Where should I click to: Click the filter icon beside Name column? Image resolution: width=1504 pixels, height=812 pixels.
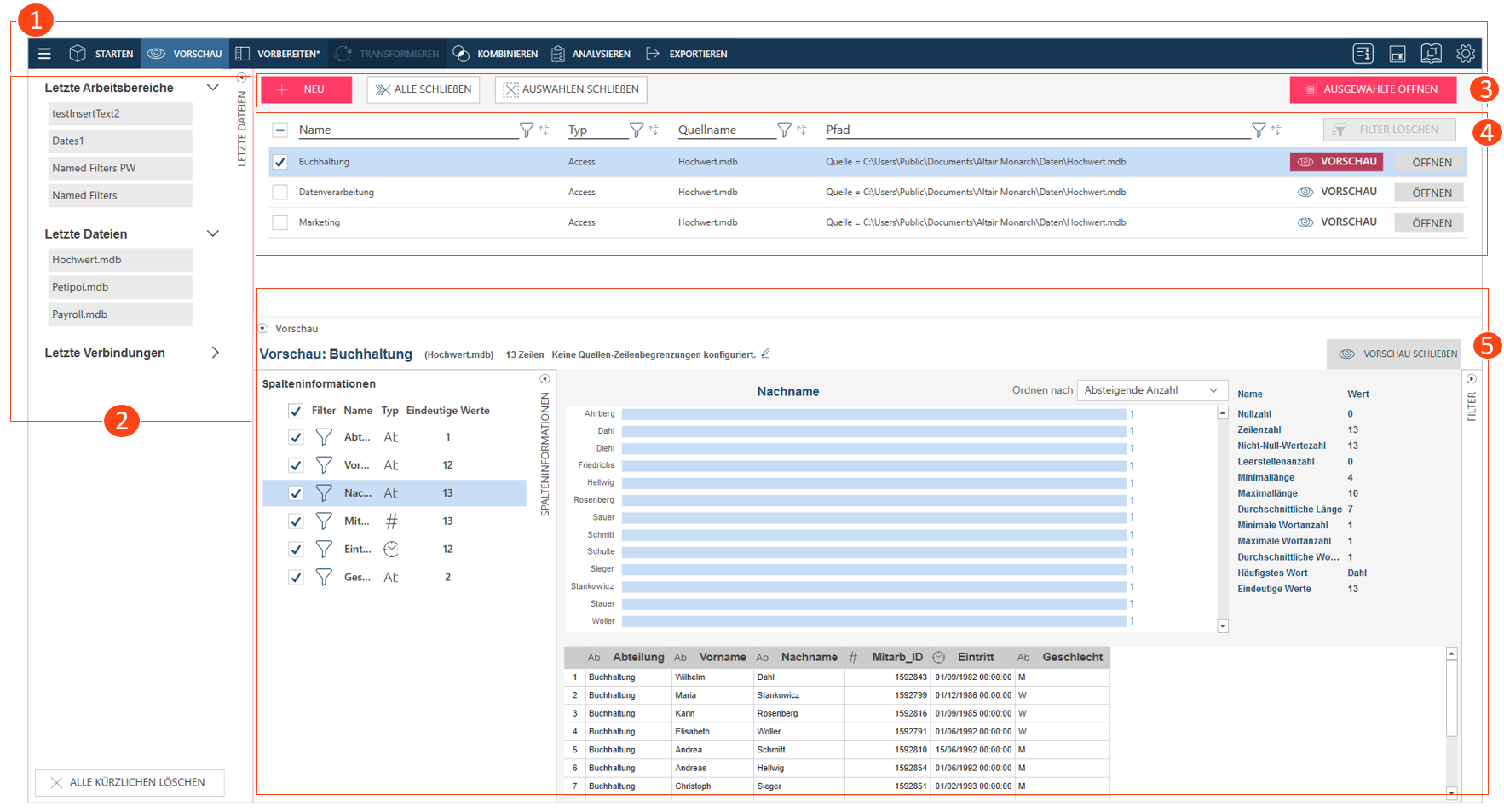point(527,130)
